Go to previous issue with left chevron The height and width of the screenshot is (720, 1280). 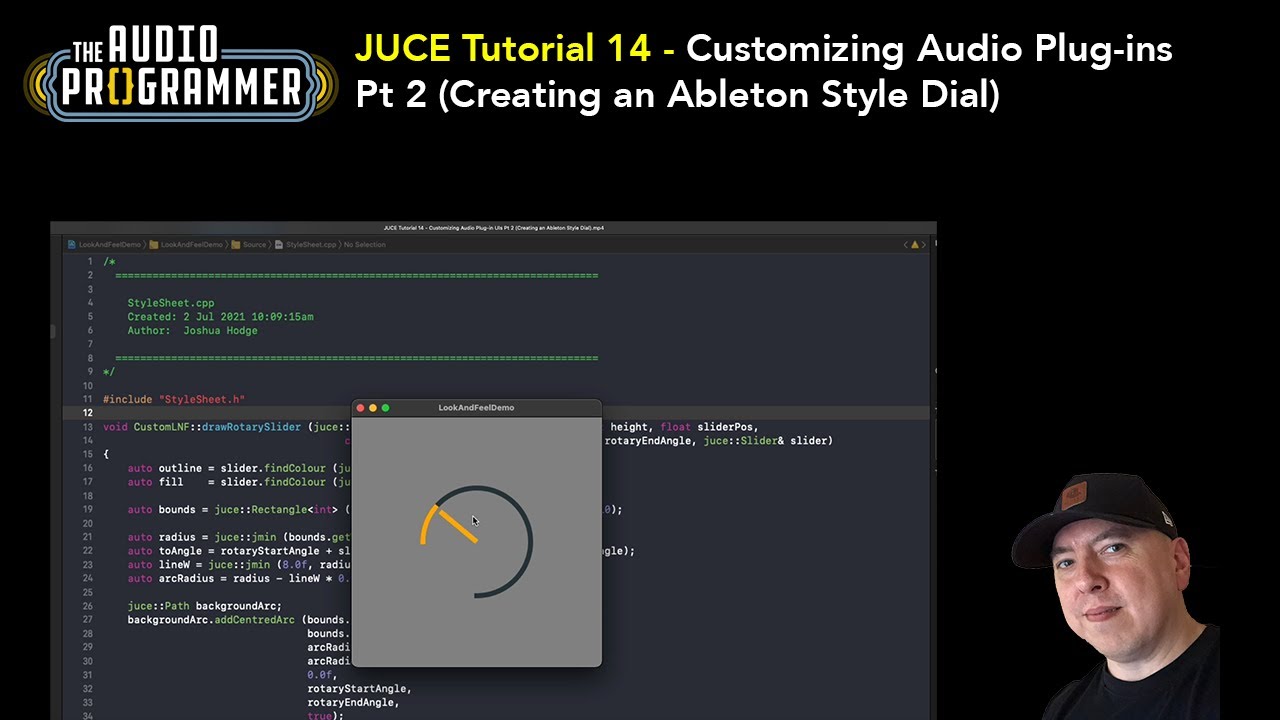[906, 244]
